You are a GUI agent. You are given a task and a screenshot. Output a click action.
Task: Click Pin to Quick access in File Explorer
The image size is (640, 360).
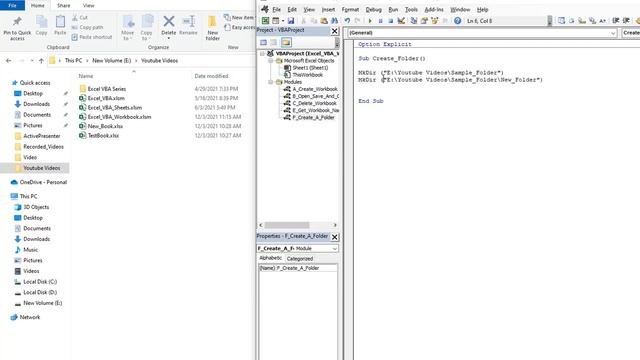point(17,29)
